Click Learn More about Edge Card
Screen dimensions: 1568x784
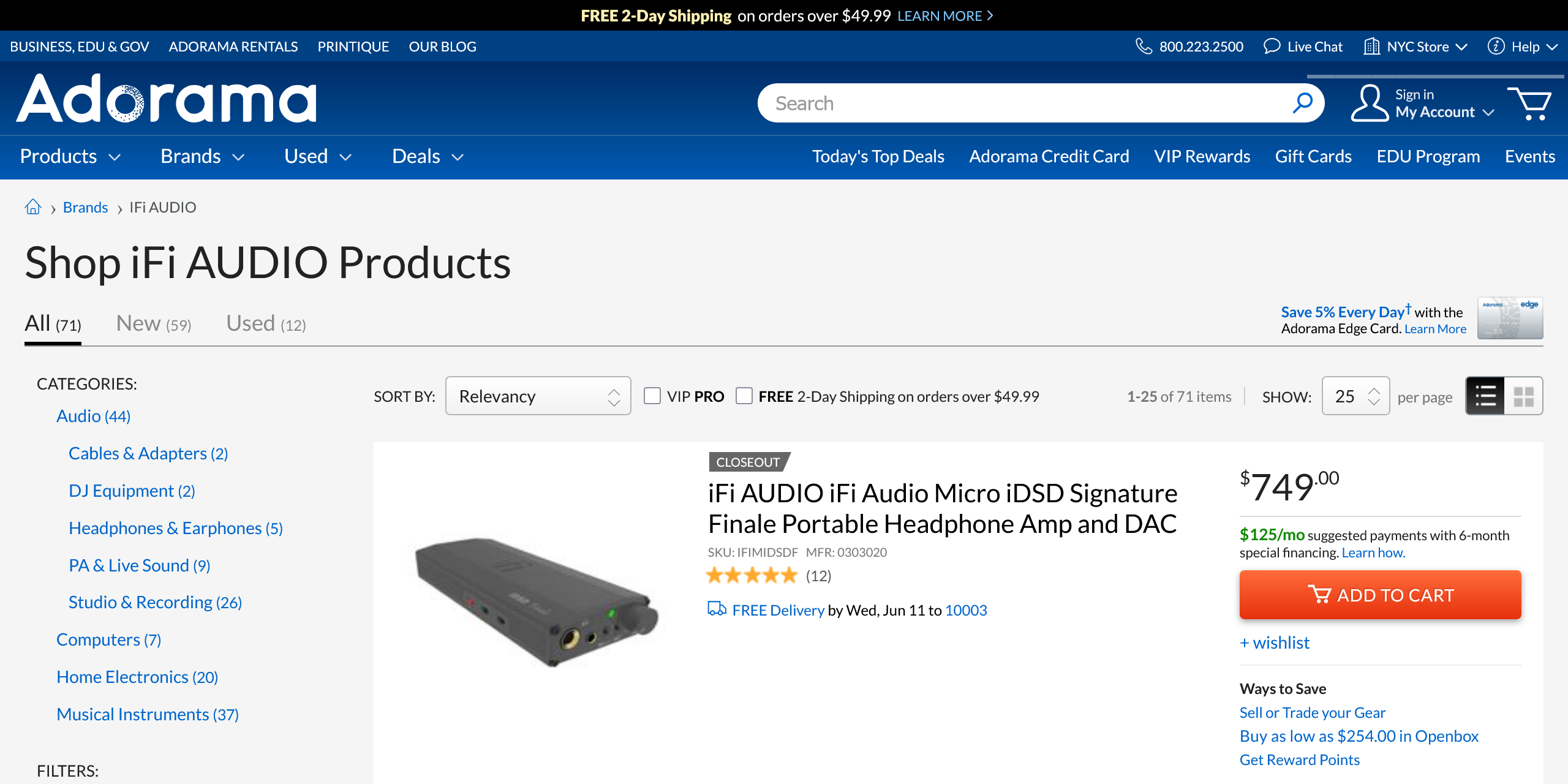click(1435, 329)
